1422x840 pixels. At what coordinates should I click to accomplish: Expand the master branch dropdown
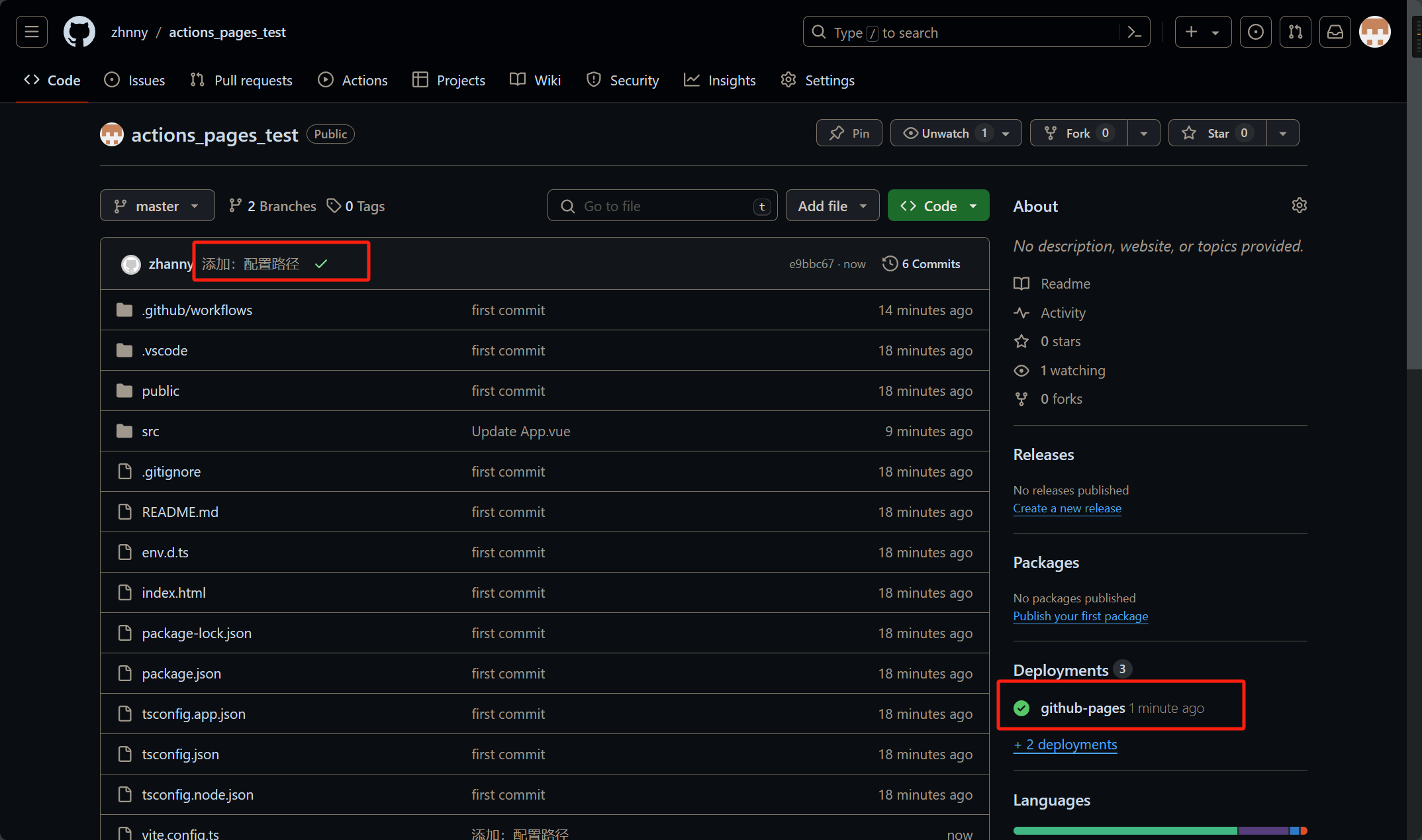click(x=157, y=206)
